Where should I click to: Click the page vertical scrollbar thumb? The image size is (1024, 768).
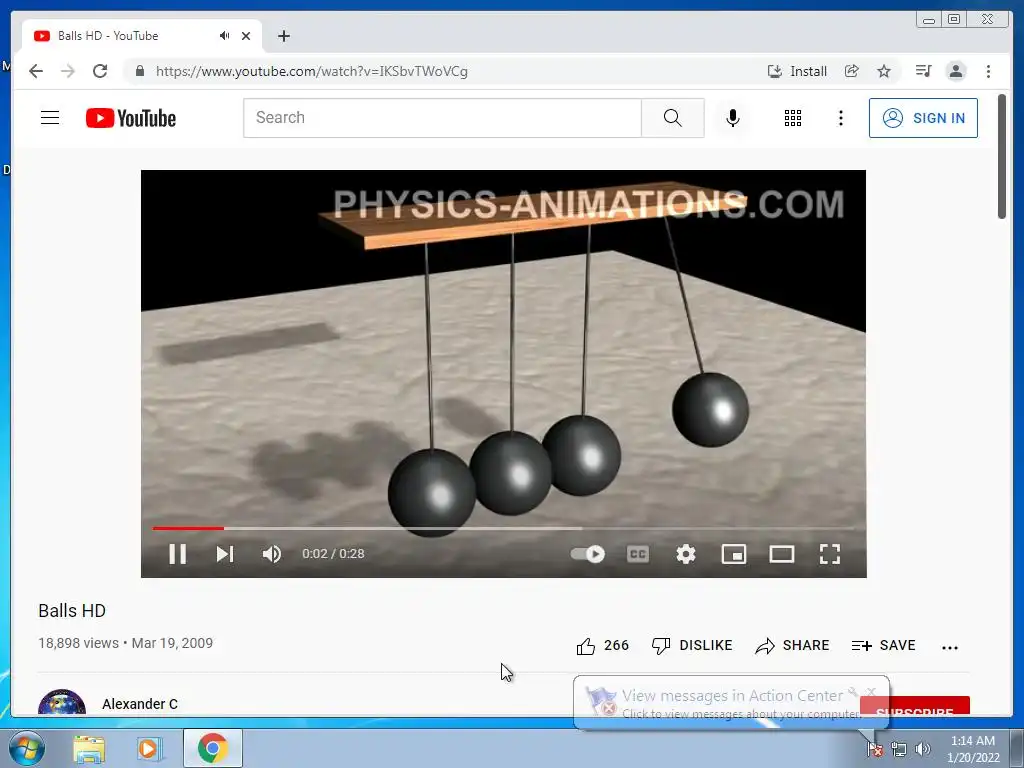pyautogui.click(x=1002, y=157)
